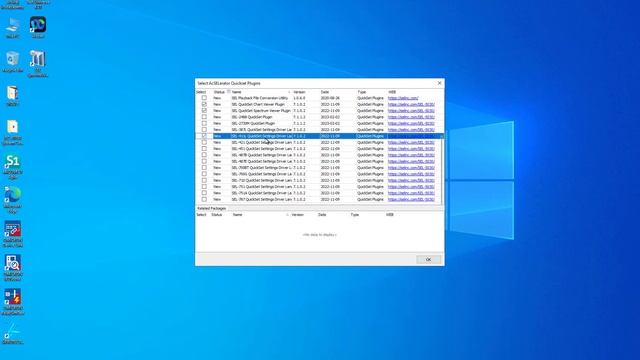This screenshot has height=360, width=640.
Task: Open the This PC desktop icon
Action: click(13, 27)
